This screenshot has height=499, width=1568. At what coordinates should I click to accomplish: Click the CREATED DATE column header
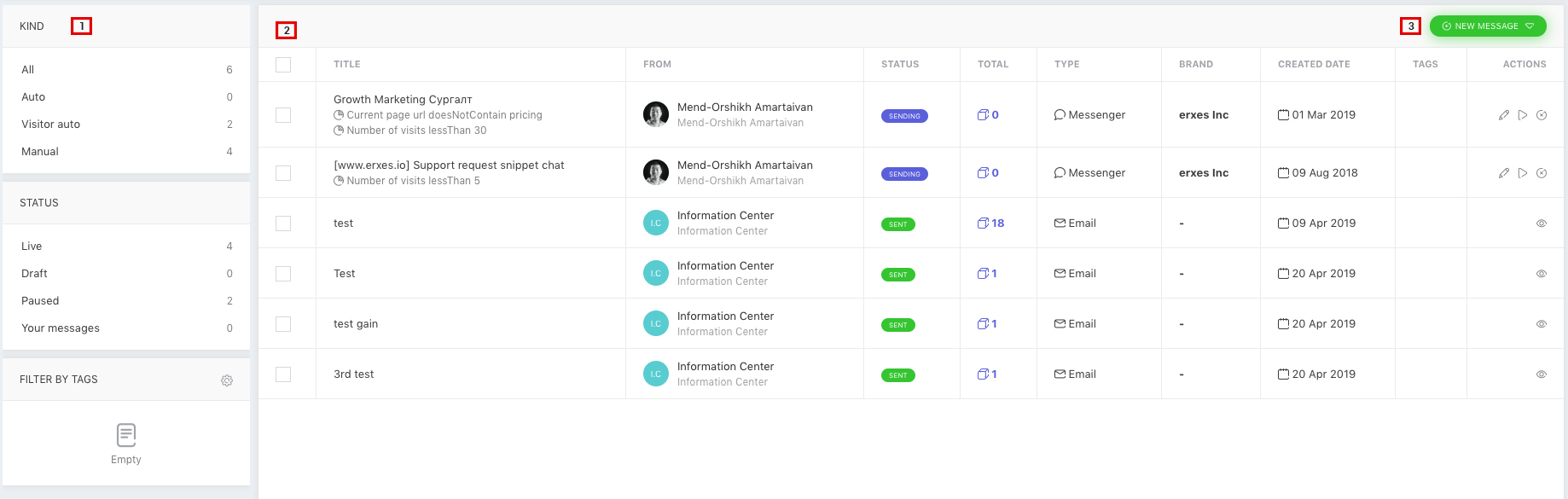1314,65
